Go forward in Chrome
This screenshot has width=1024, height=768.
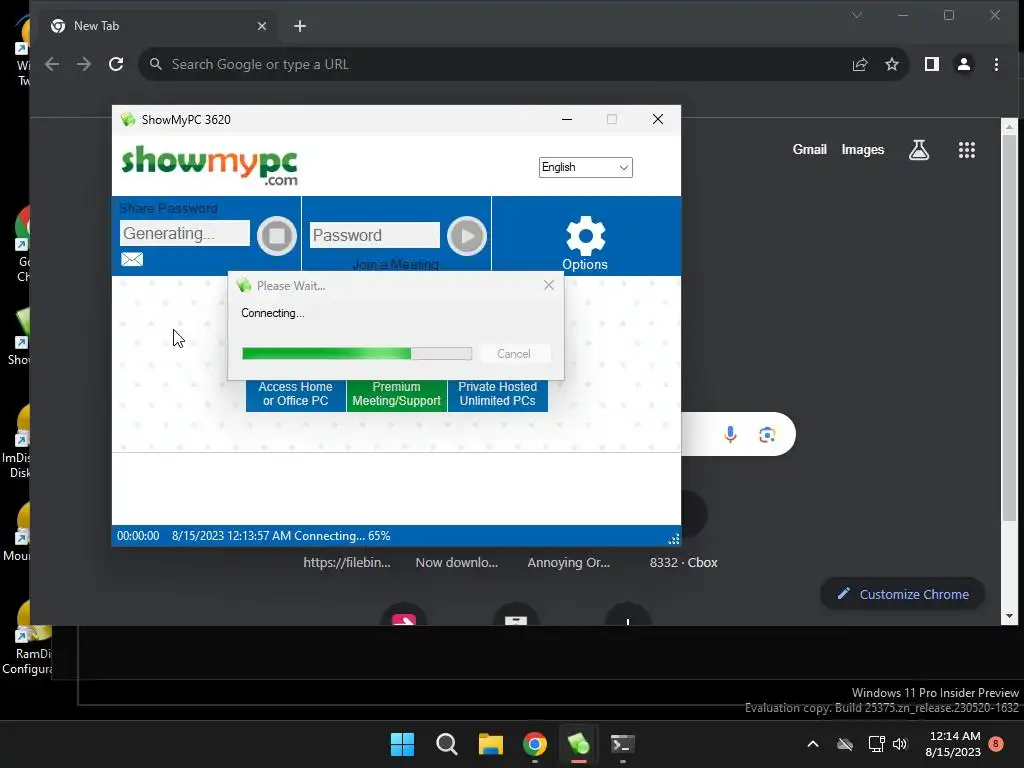coord(84,64)
